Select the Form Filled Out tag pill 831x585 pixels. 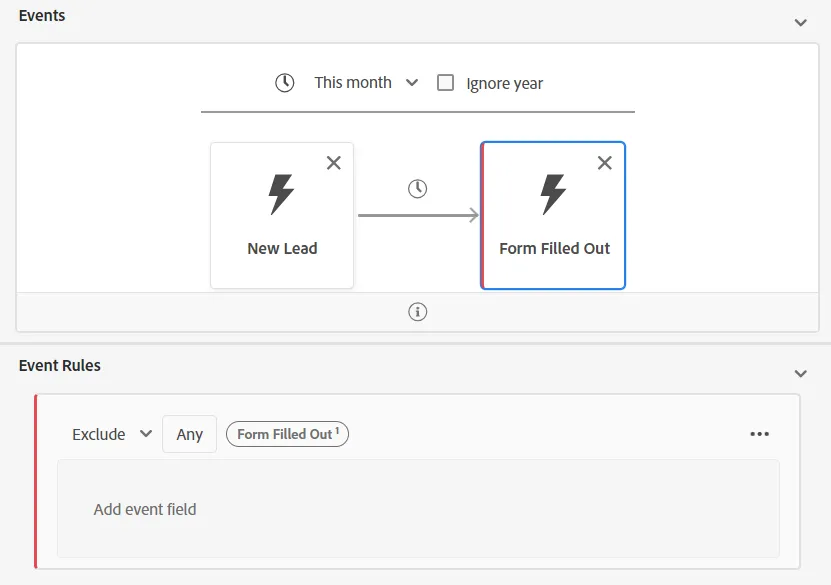(x=287, y=434)
